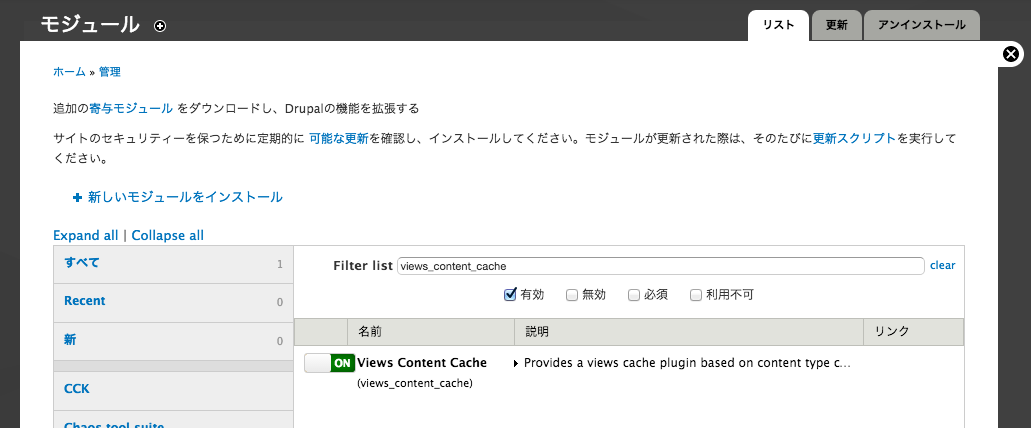Follow the 更新スクリプト link

tap(854, 139)
